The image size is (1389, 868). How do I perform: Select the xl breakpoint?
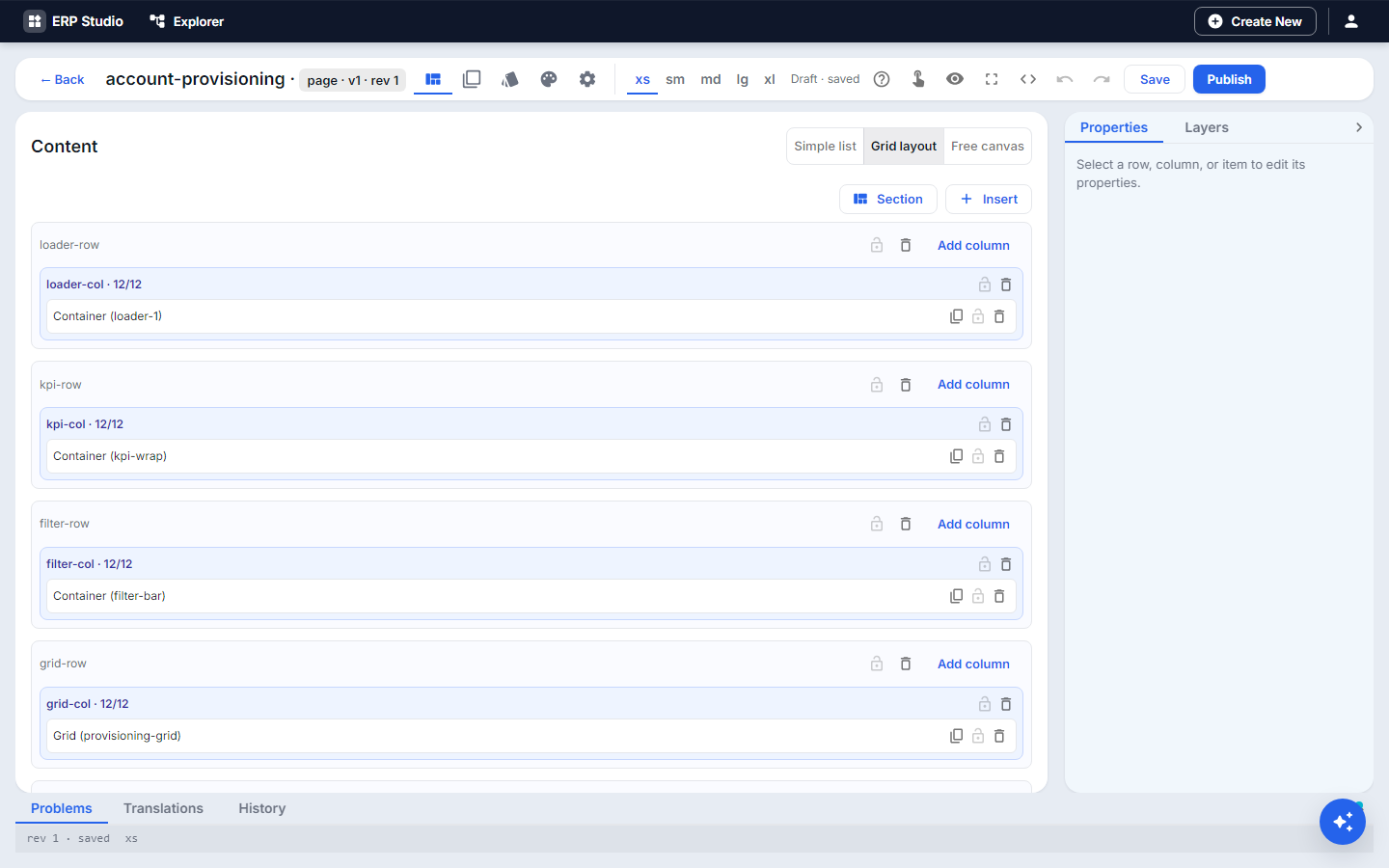click(x=770, y=79)
